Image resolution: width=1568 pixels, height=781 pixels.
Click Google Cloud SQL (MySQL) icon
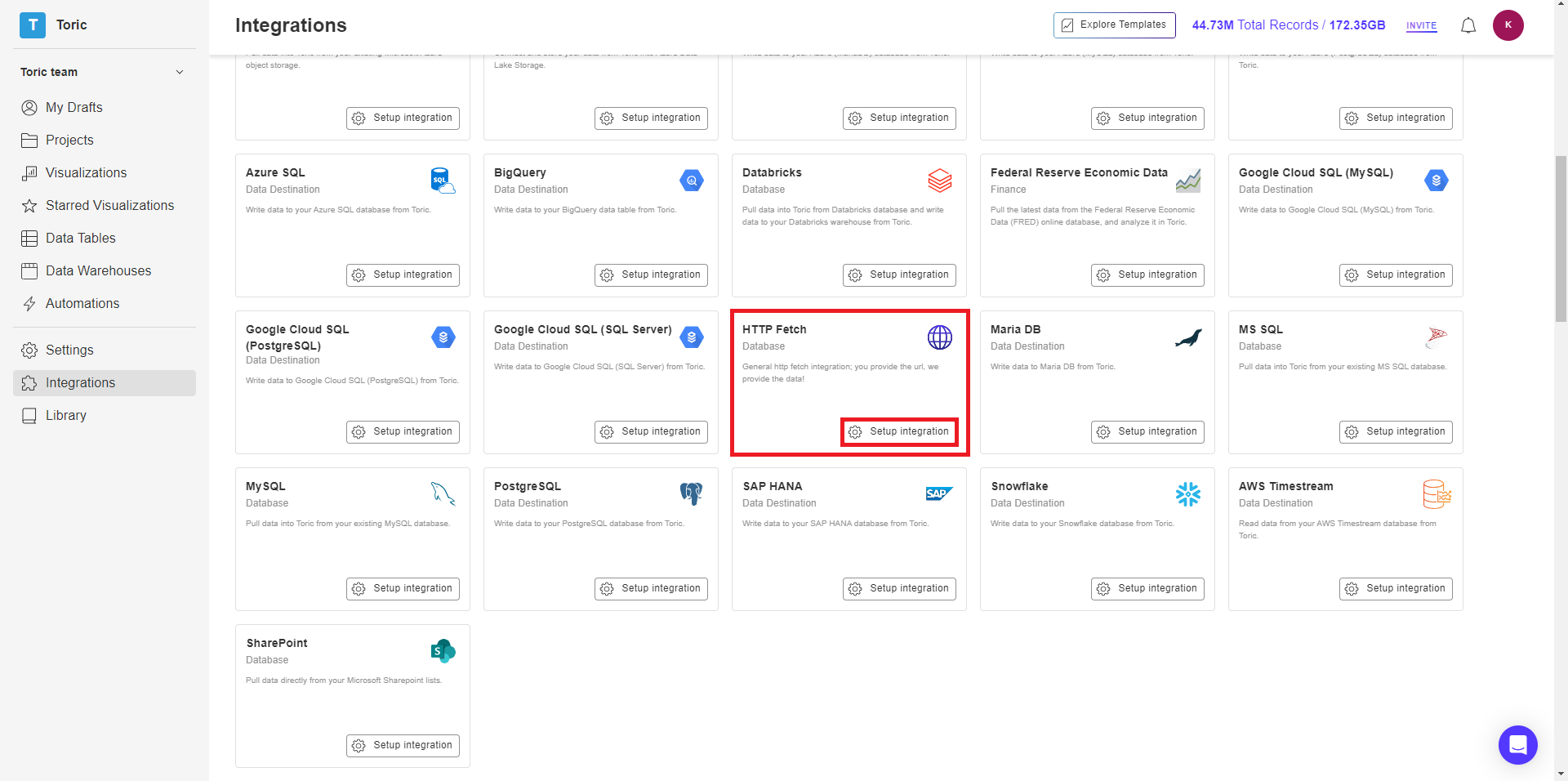tap(1436, 181)
